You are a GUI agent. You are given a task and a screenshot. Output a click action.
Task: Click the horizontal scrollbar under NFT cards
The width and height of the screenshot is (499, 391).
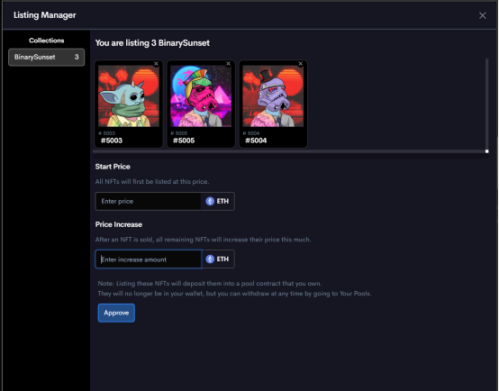coord(290,151)
